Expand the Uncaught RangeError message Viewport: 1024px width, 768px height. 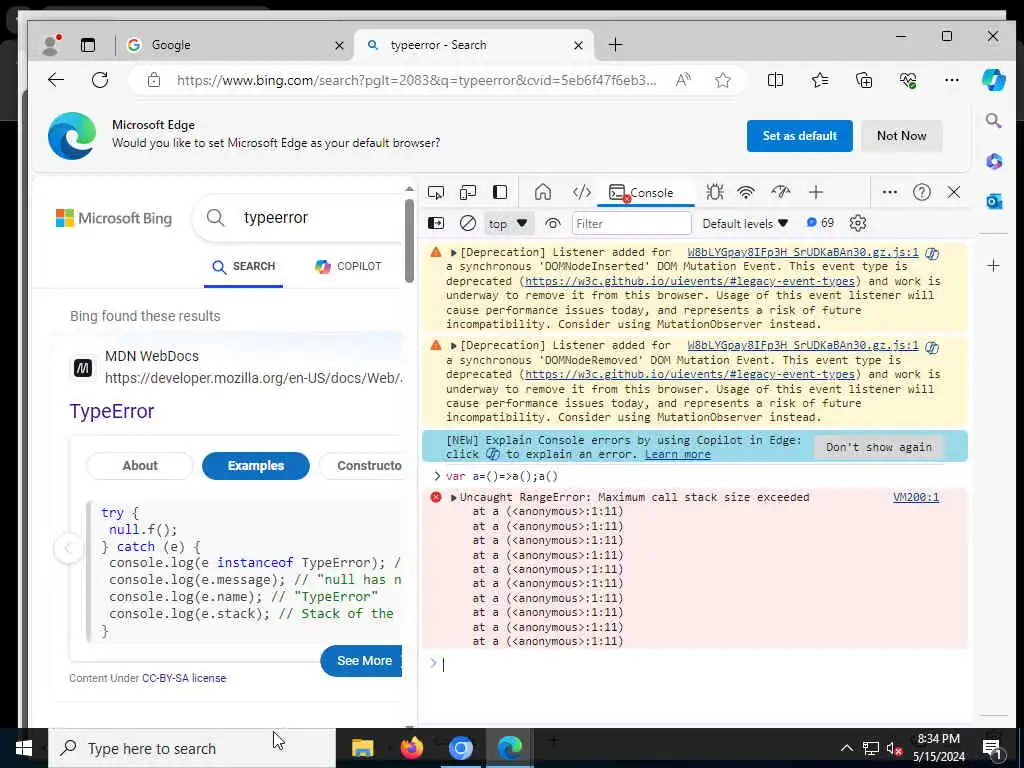[x=453, y=498]
